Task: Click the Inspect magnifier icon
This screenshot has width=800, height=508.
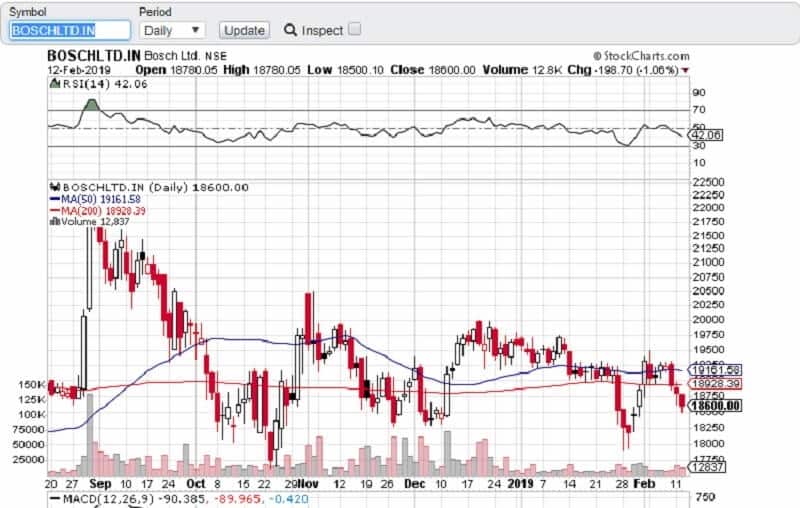Action: (290, 30)
